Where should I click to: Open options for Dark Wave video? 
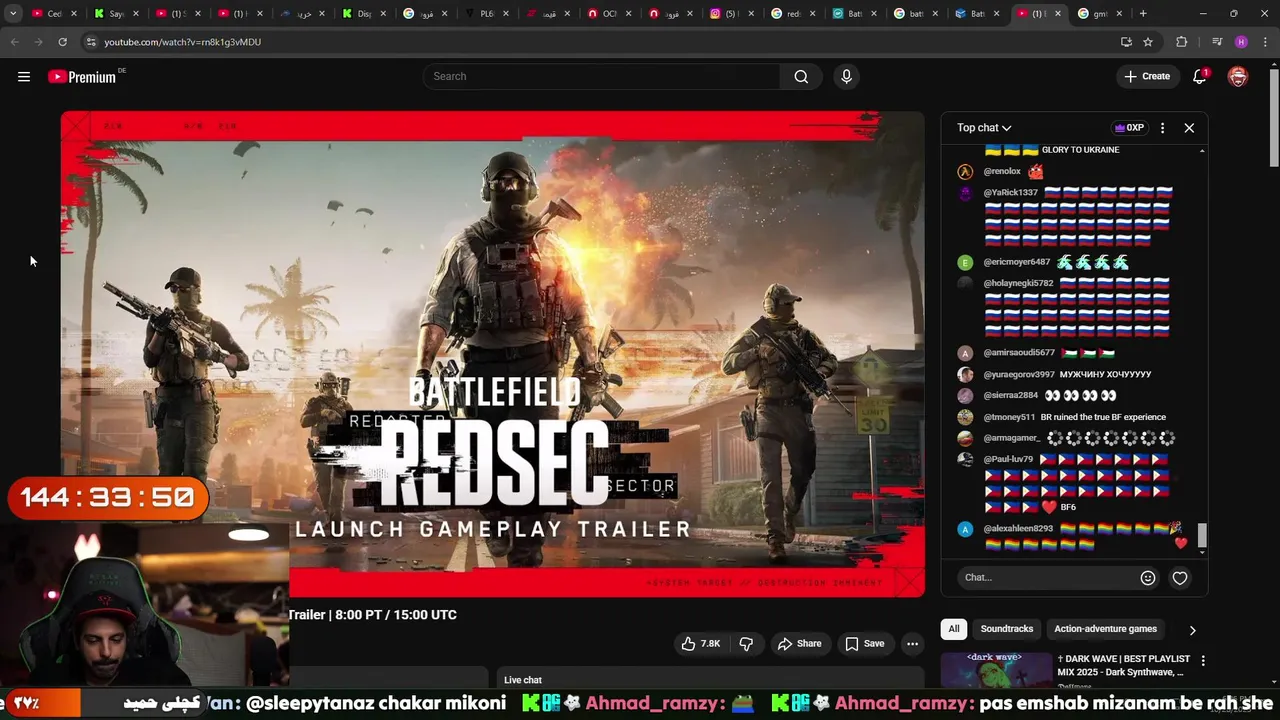[1203, 661]
